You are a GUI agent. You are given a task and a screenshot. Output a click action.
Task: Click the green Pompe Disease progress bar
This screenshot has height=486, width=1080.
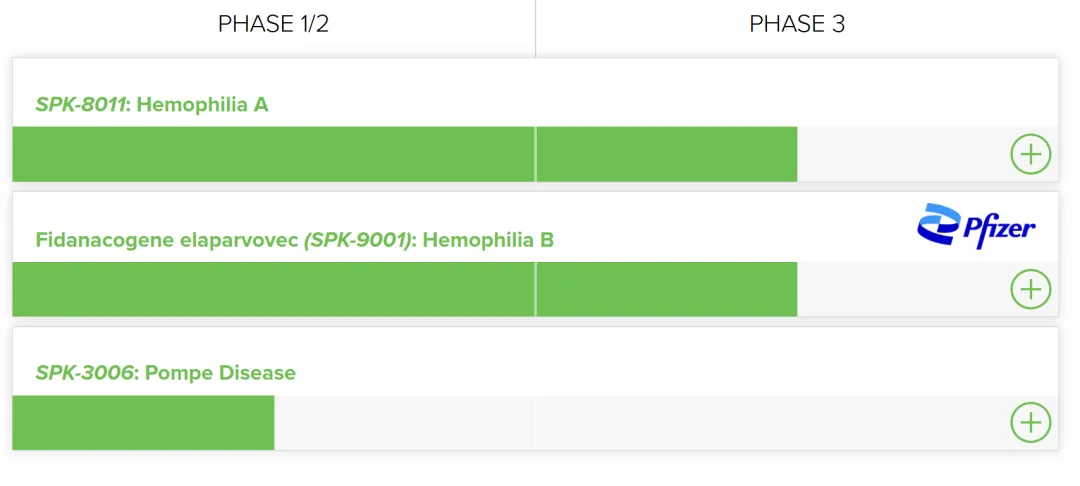pos(143,422)
